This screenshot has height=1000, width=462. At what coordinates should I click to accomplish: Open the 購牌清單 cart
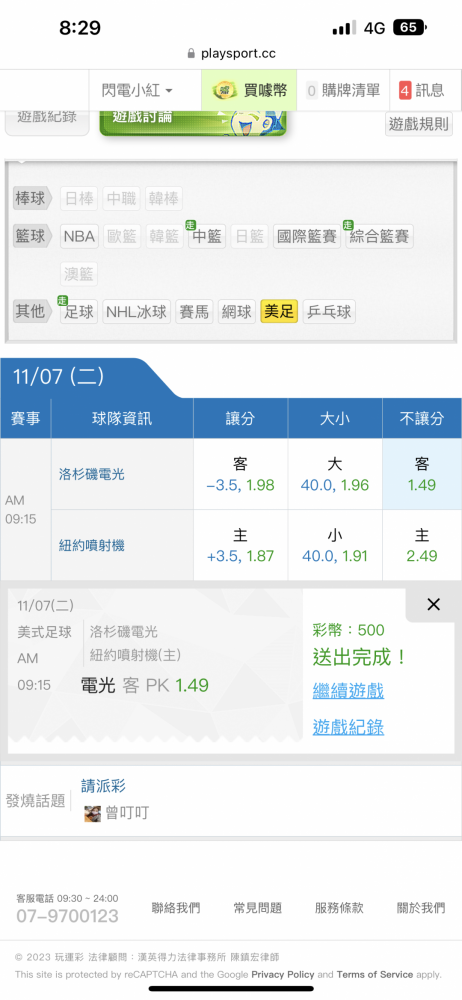pyautogui.click(x=343, y=91)
